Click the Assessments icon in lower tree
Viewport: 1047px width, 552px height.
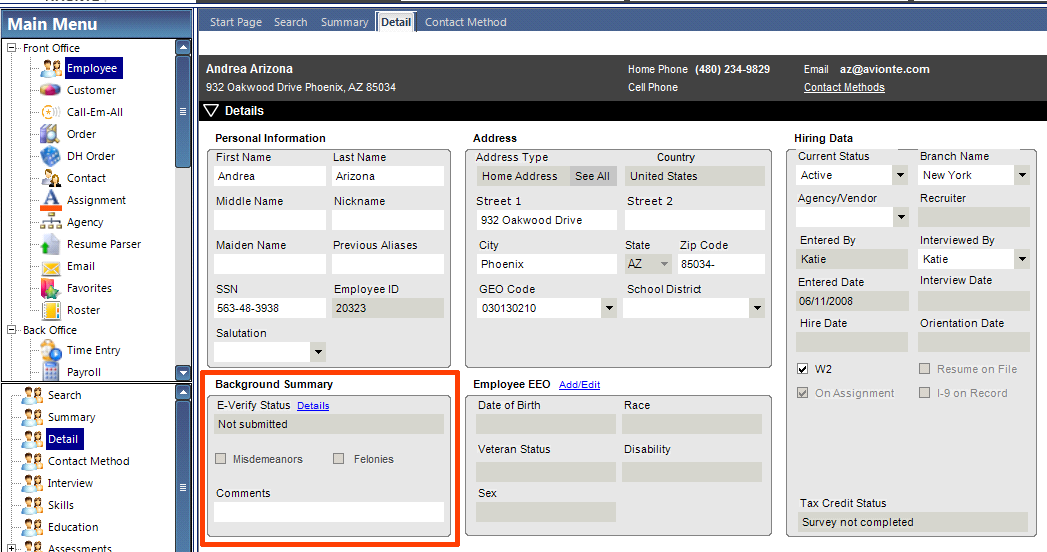[x=32, y=547]
